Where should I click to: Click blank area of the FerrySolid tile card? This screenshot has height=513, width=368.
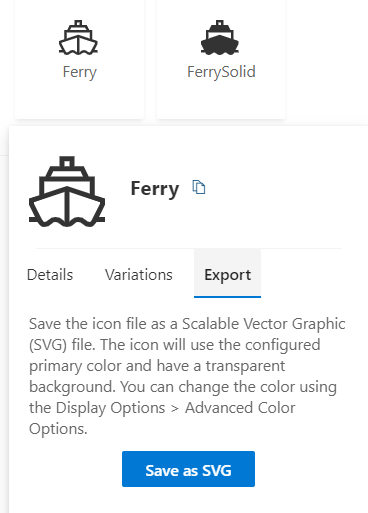click(x=221, y=100)
